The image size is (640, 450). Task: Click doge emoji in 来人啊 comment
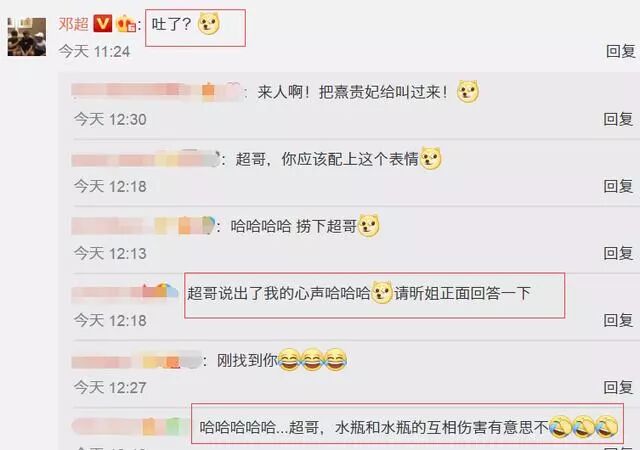[468, 91]
